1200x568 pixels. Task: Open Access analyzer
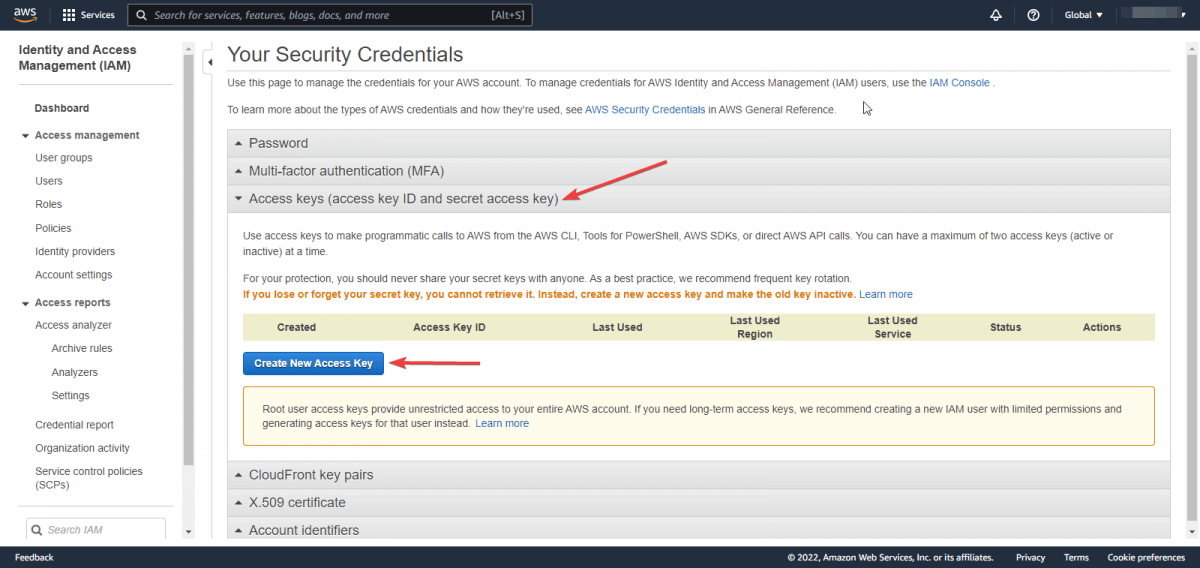73,325
